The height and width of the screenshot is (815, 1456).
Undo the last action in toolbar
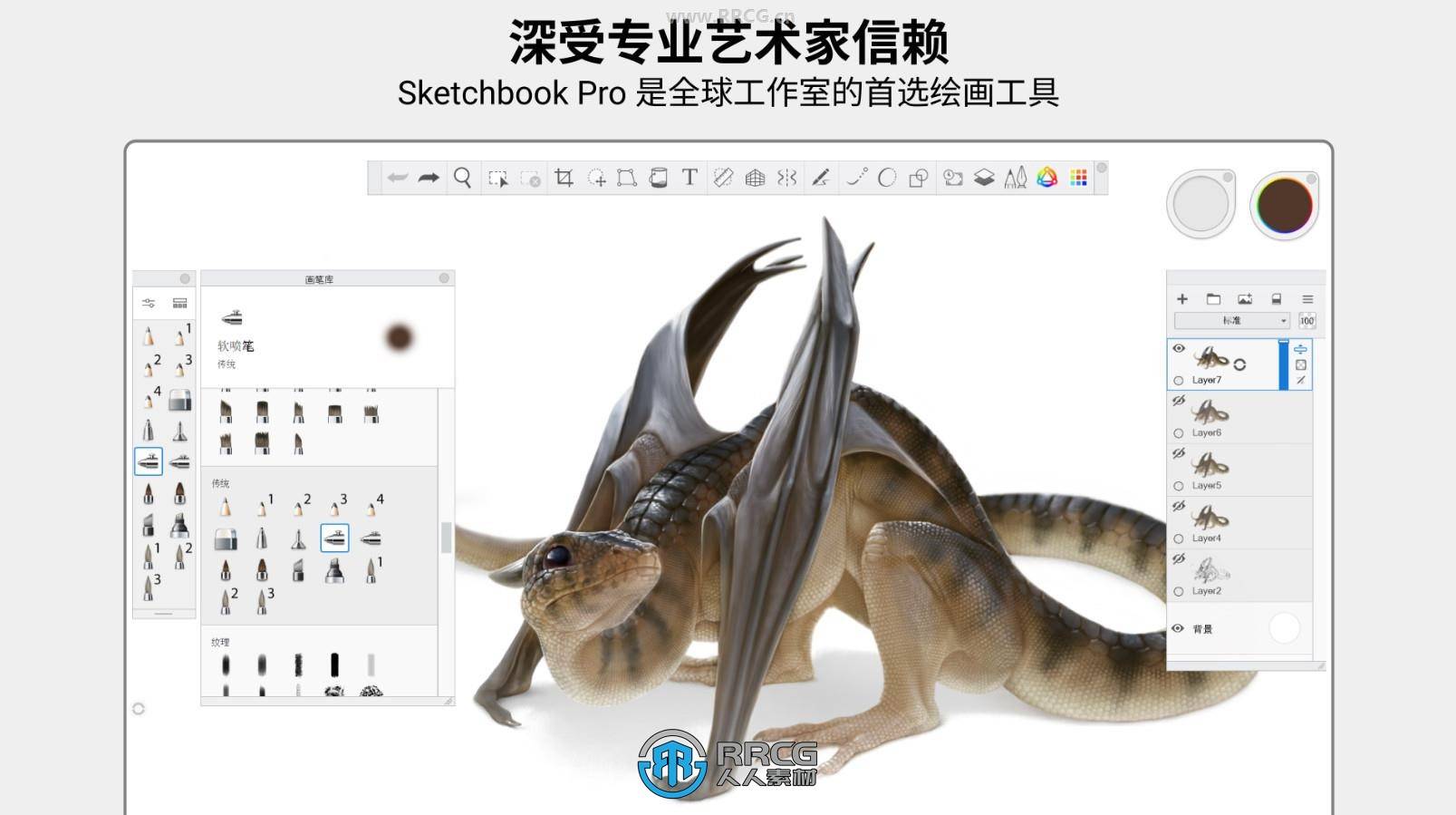click(x=397, y=178)
